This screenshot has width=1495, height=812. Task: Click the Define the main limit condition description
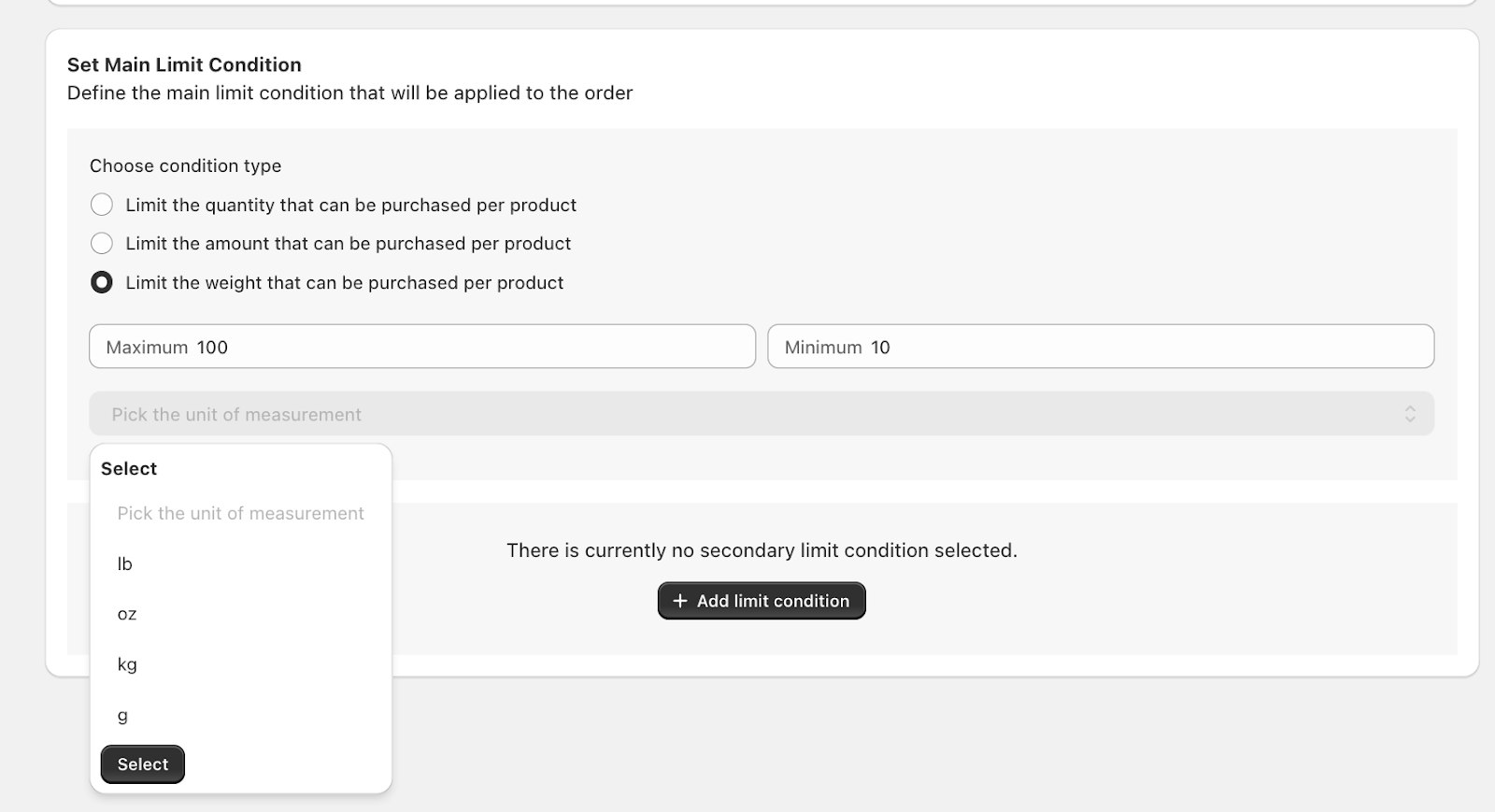(x=349, y=93)
